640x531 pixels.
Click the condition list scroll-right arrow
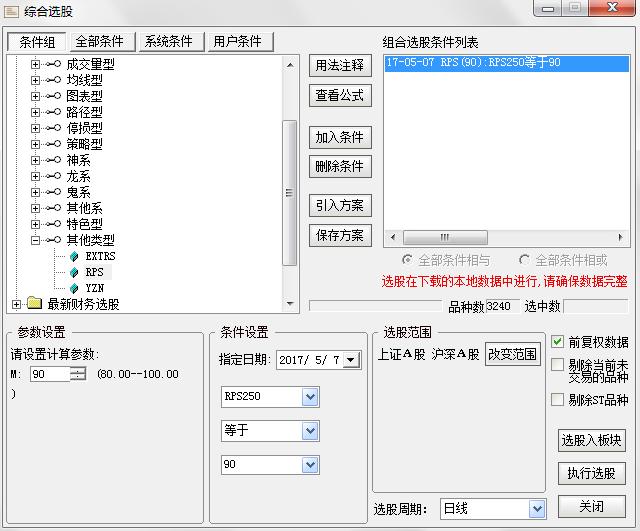pyautogui.click(x=620, y=237)
